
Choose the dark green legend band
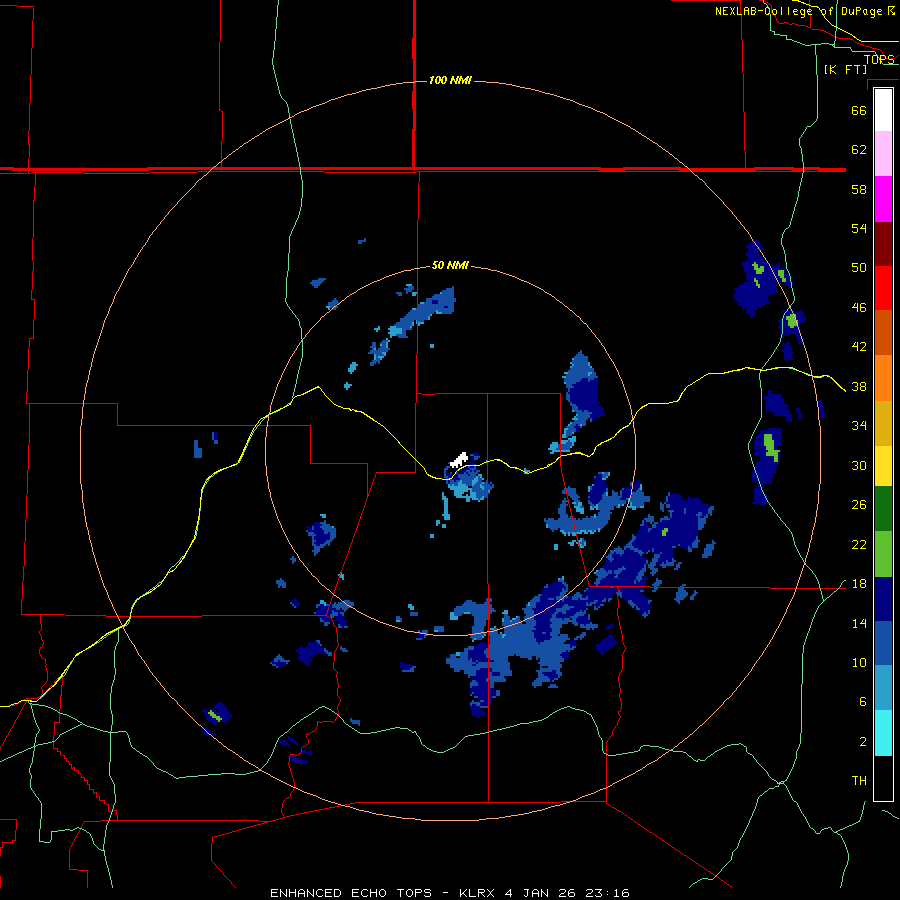click(883, 509)
